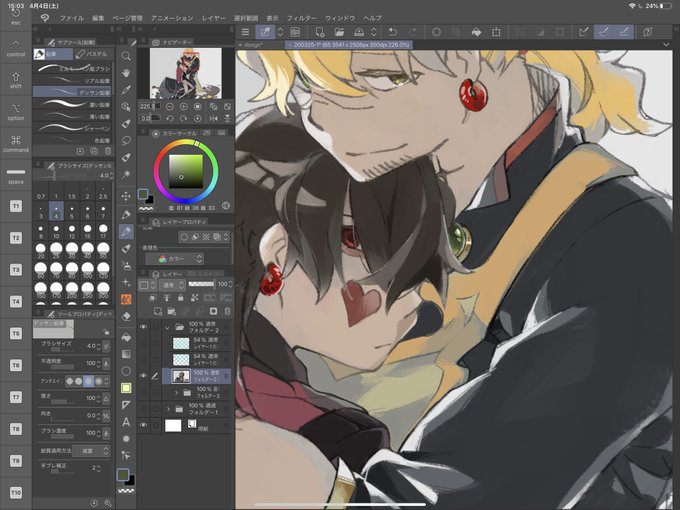
Task: Click the Redo arrow in command bar
Action: tap(412, 32)
